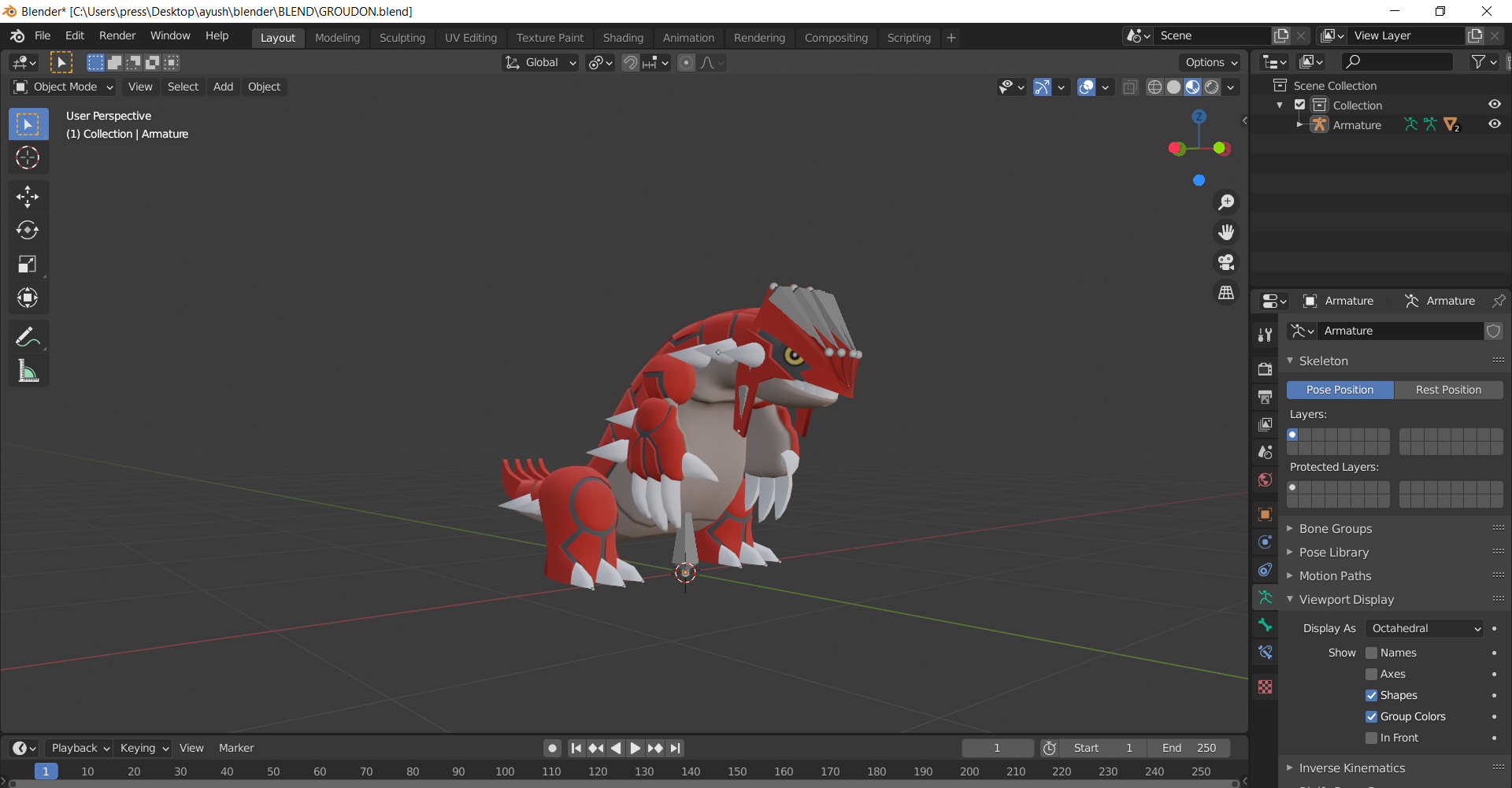Switch armature to Rest Position
The image size is (1512, 788).
(x=1447, y=390)
